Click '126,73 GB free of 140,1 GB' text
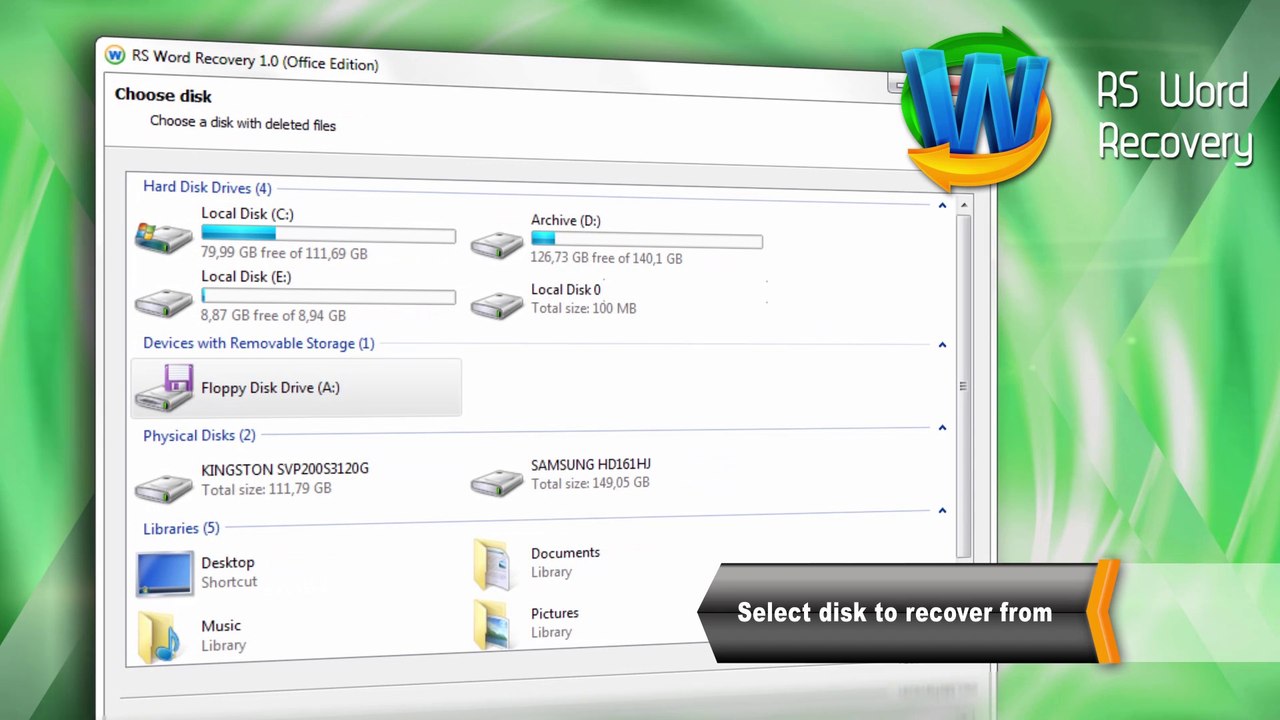The width and height of the screenshot is (1280, 720). (607, 258)
